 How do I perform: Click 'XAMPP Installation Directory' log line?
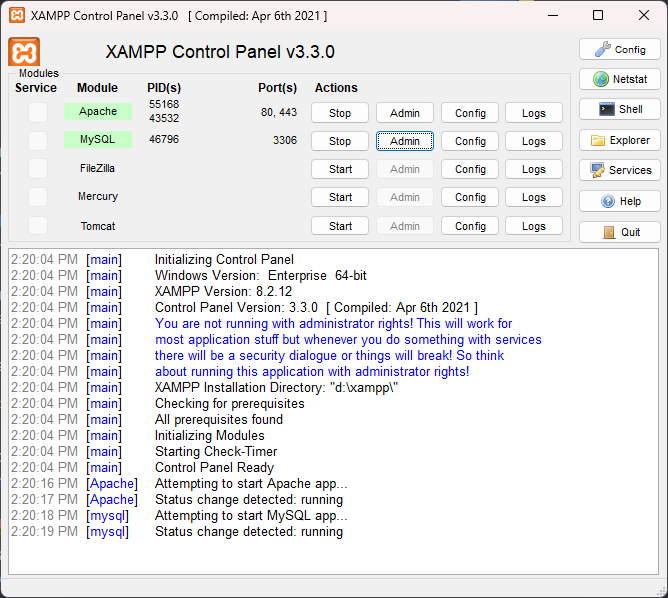click(x=276, y=388)
